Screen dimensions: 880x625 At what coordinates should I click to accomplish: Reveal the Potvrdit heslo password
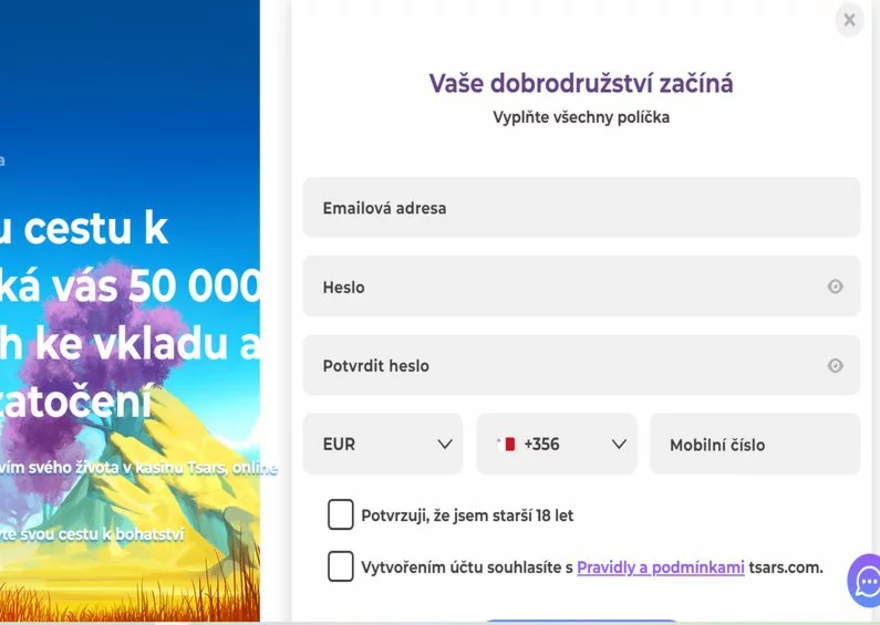(x=835, y=366)
